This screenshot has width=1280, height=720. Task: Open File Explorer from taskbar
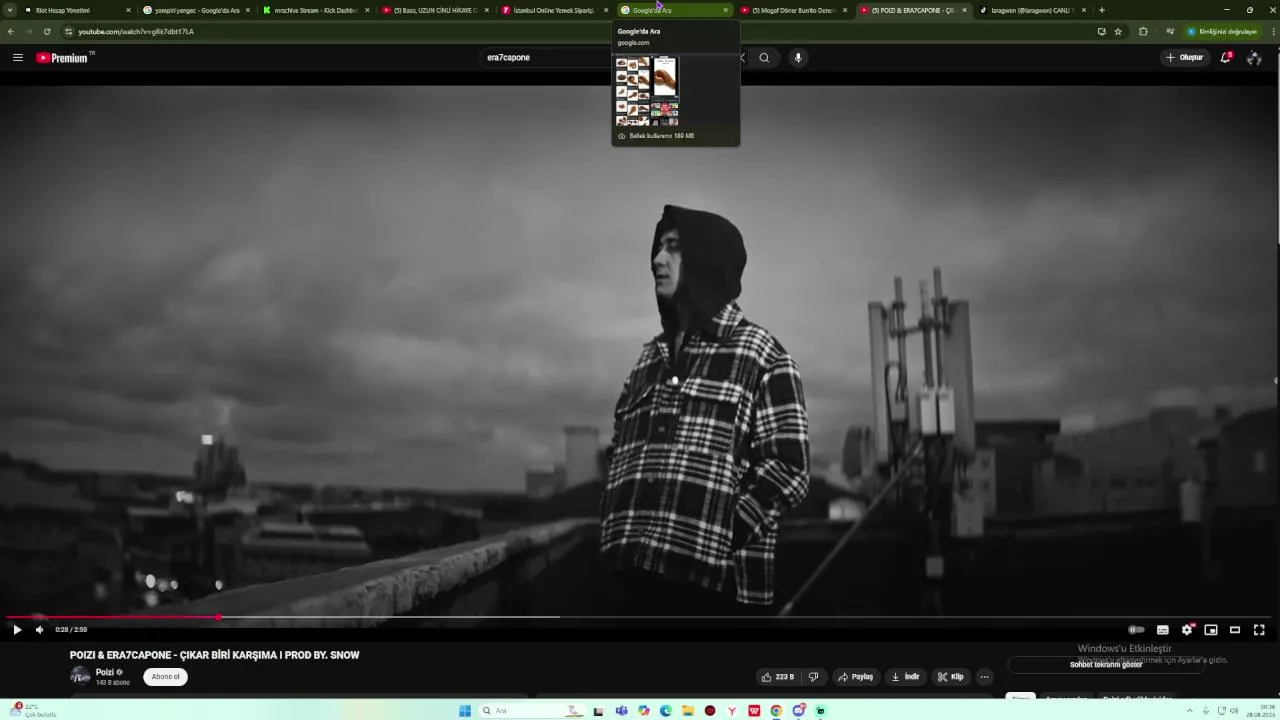688,711
